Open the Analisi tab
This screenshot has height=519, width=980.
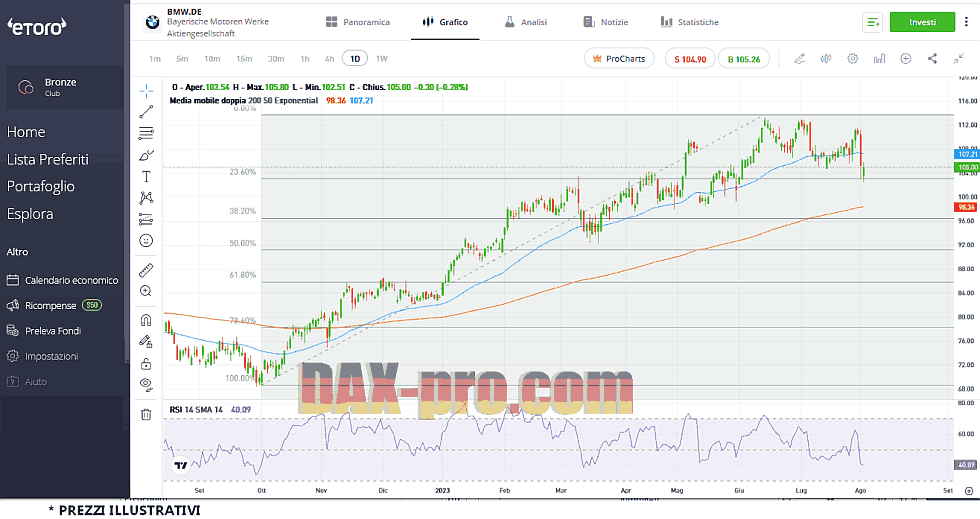coord(526,22)
